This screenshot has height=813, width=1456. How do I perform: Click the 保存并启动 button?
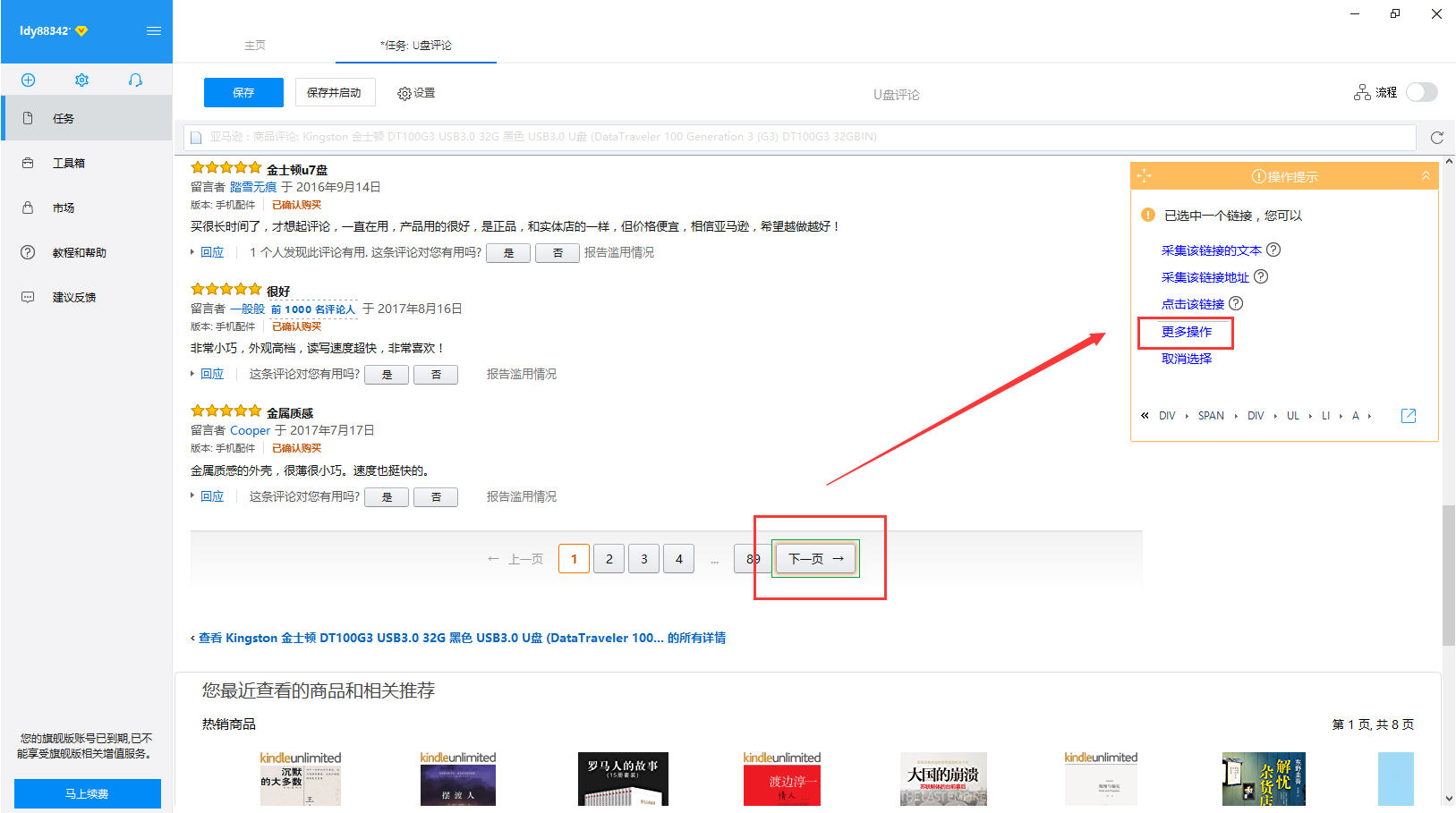pos(334,92)
